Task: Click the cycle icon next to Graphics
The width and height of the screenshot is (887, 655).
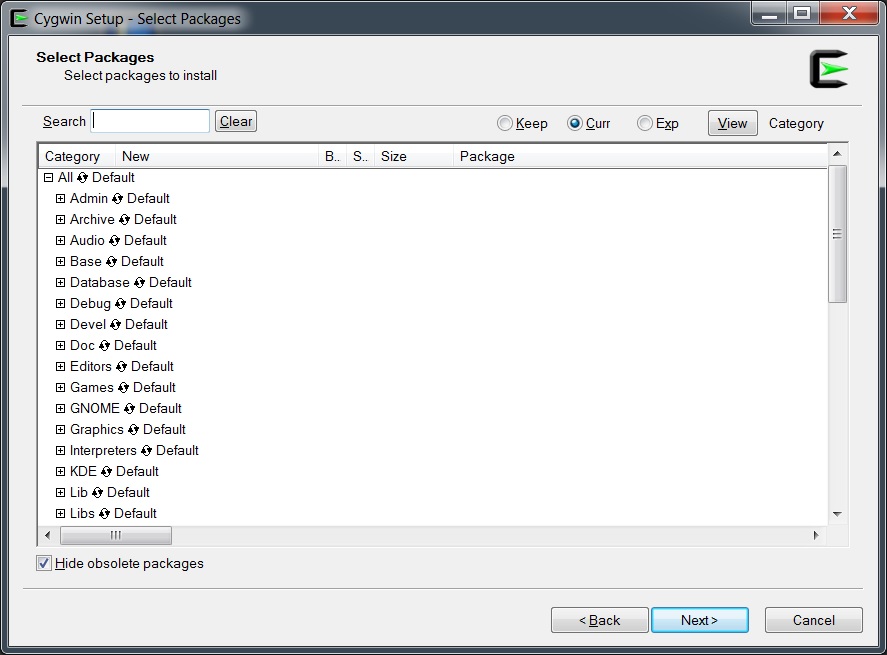Action: (x=133, y=430)
